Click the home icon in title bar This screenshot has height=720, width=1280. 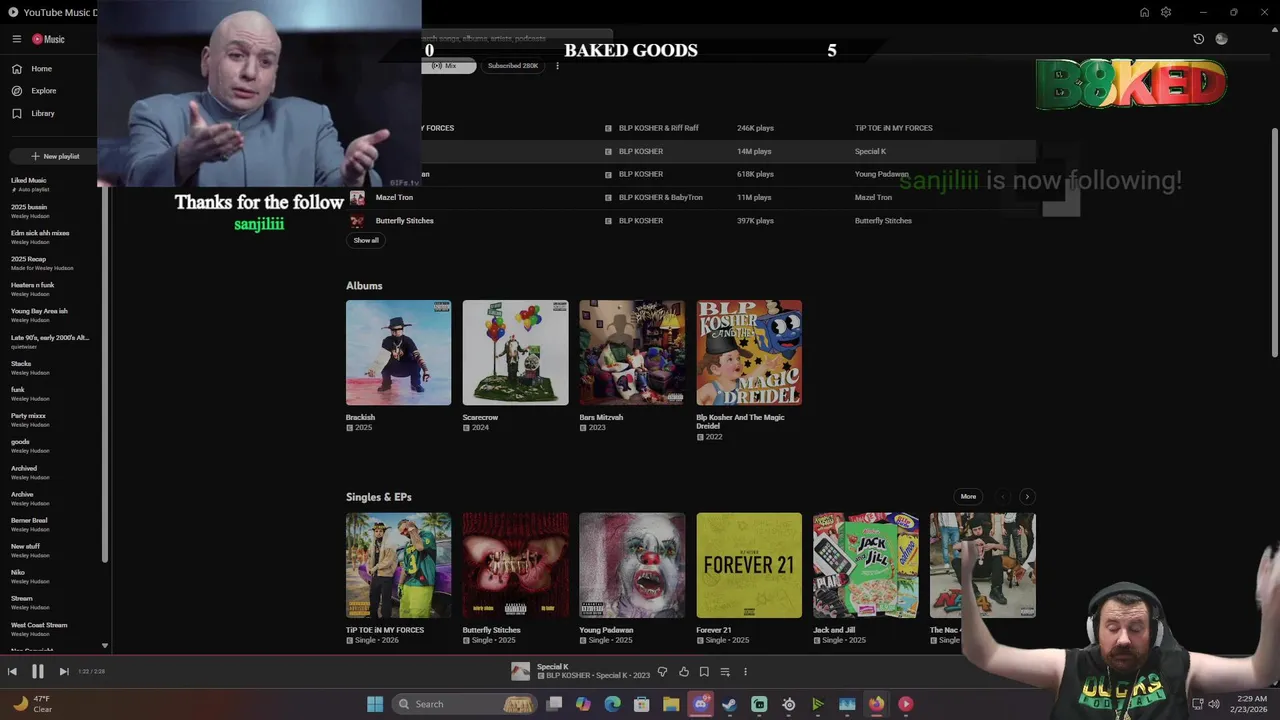(1144, 12)
